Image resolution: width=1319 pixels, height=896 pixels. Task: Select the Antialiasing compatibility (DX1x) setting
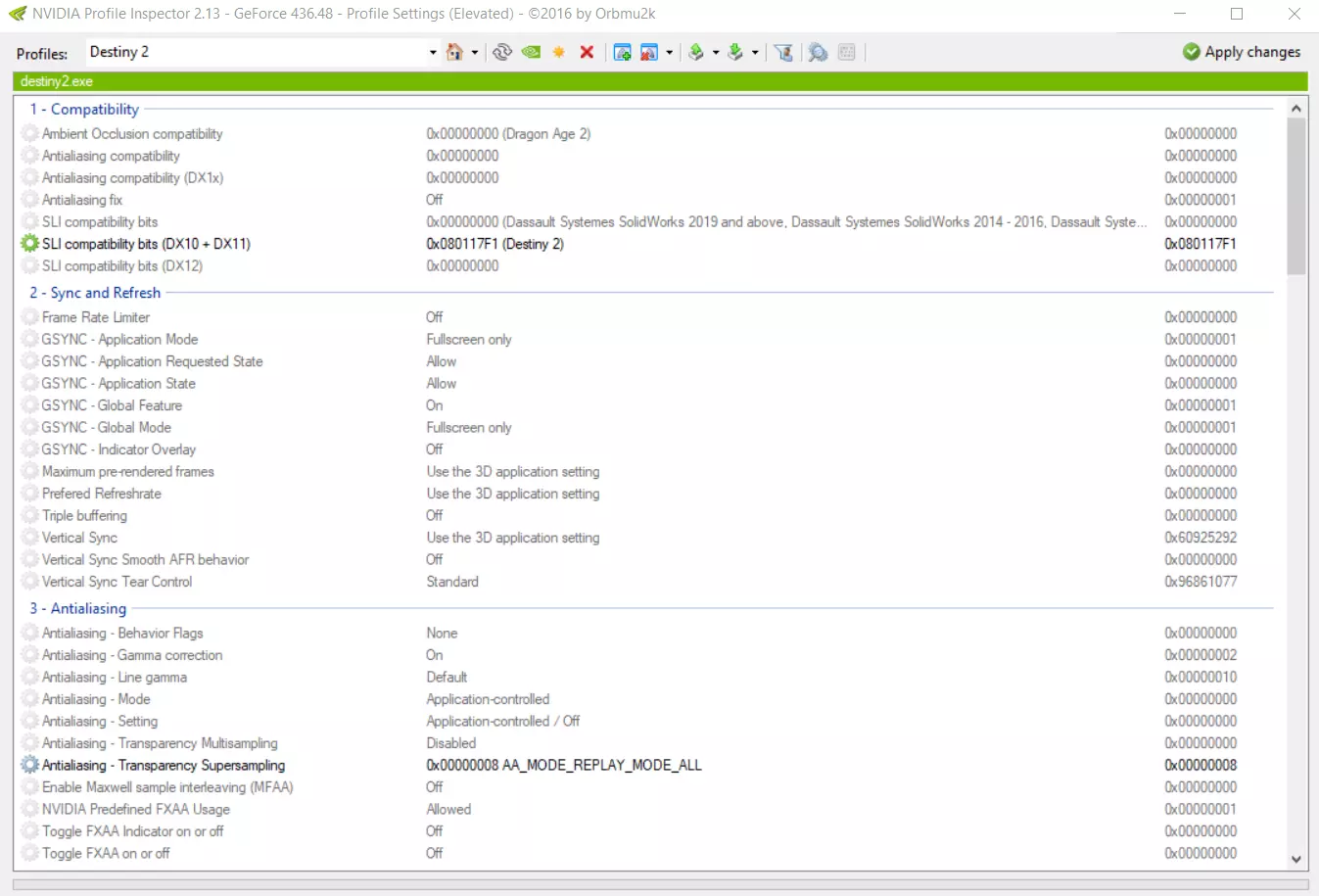(x=132, y=177)
